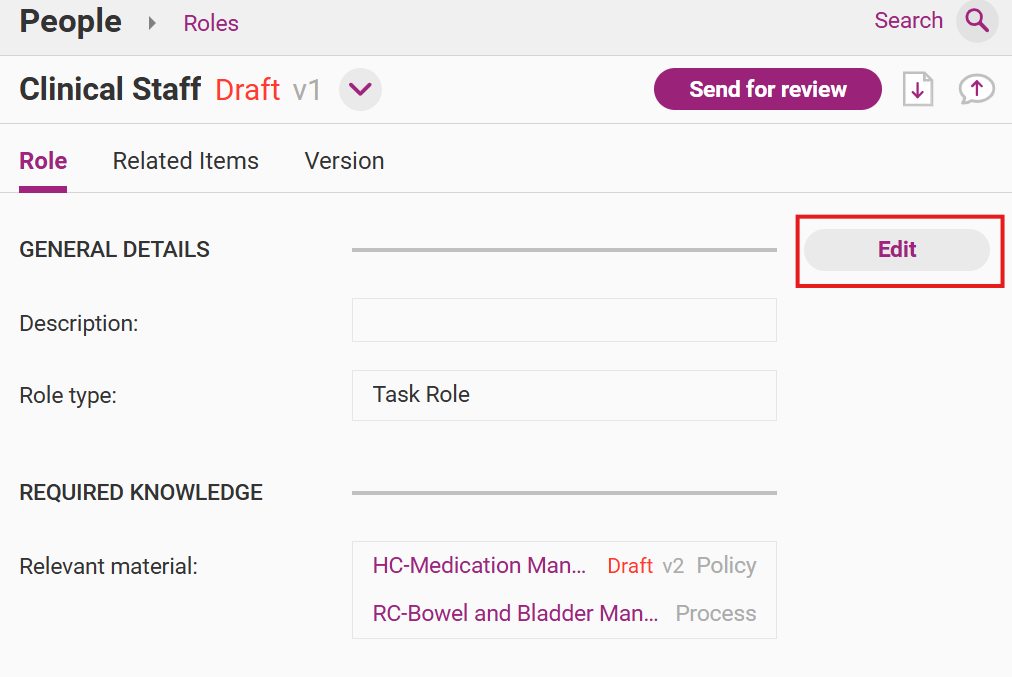Click the Search text label

click(x=908, y=21)
